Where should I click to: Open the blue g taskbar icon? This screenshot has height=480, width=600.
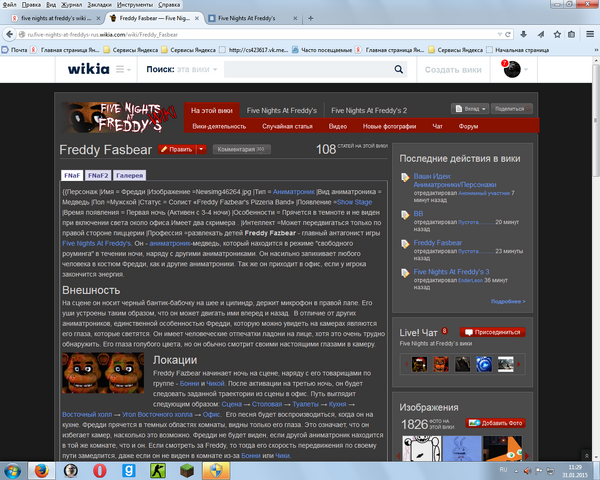[129, 470]
